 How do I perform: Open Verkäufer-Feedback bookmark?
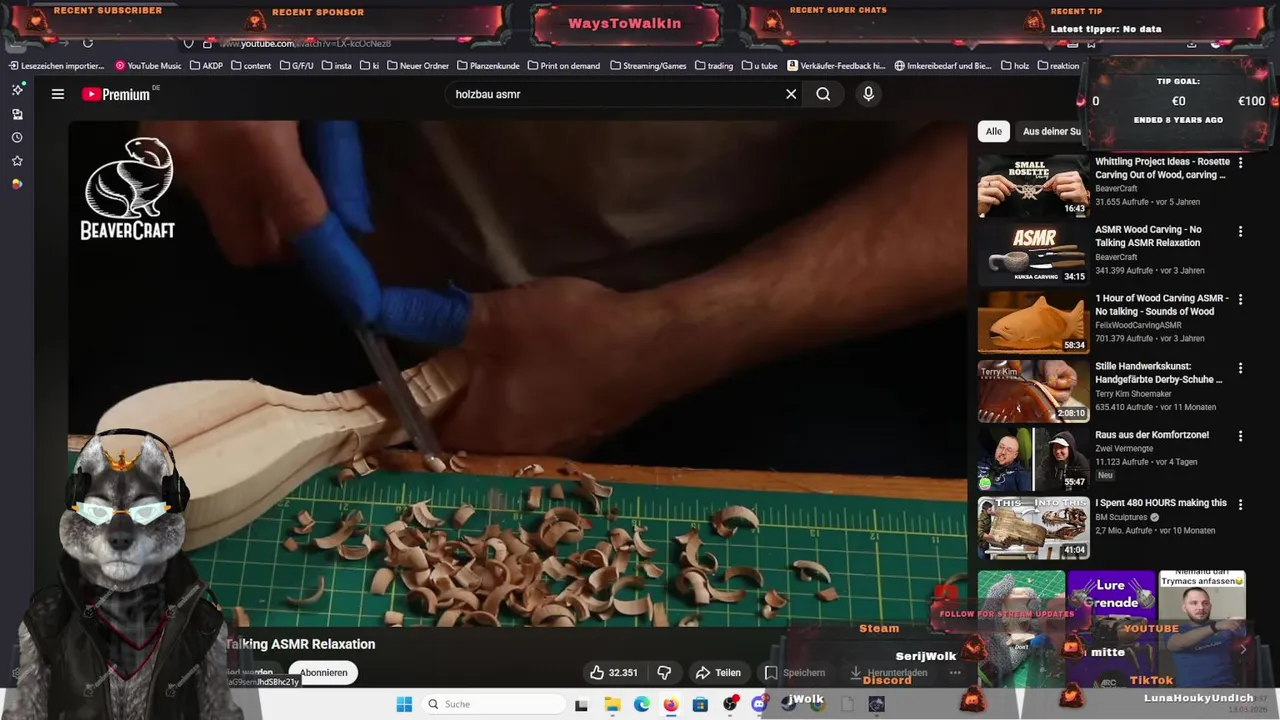[x=836, y=66]
